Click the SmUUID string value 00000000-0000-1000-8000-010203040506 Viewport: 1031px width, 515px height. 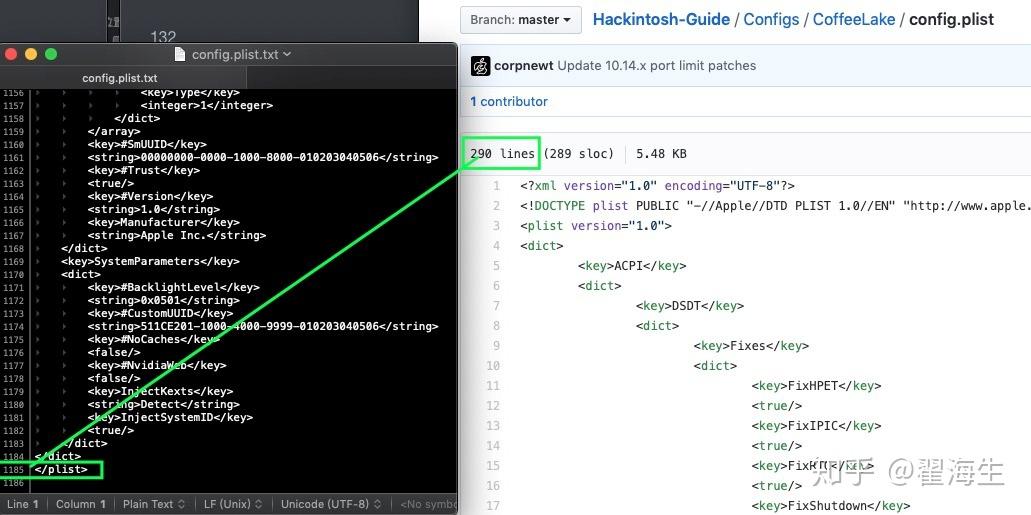coord(260,157)
